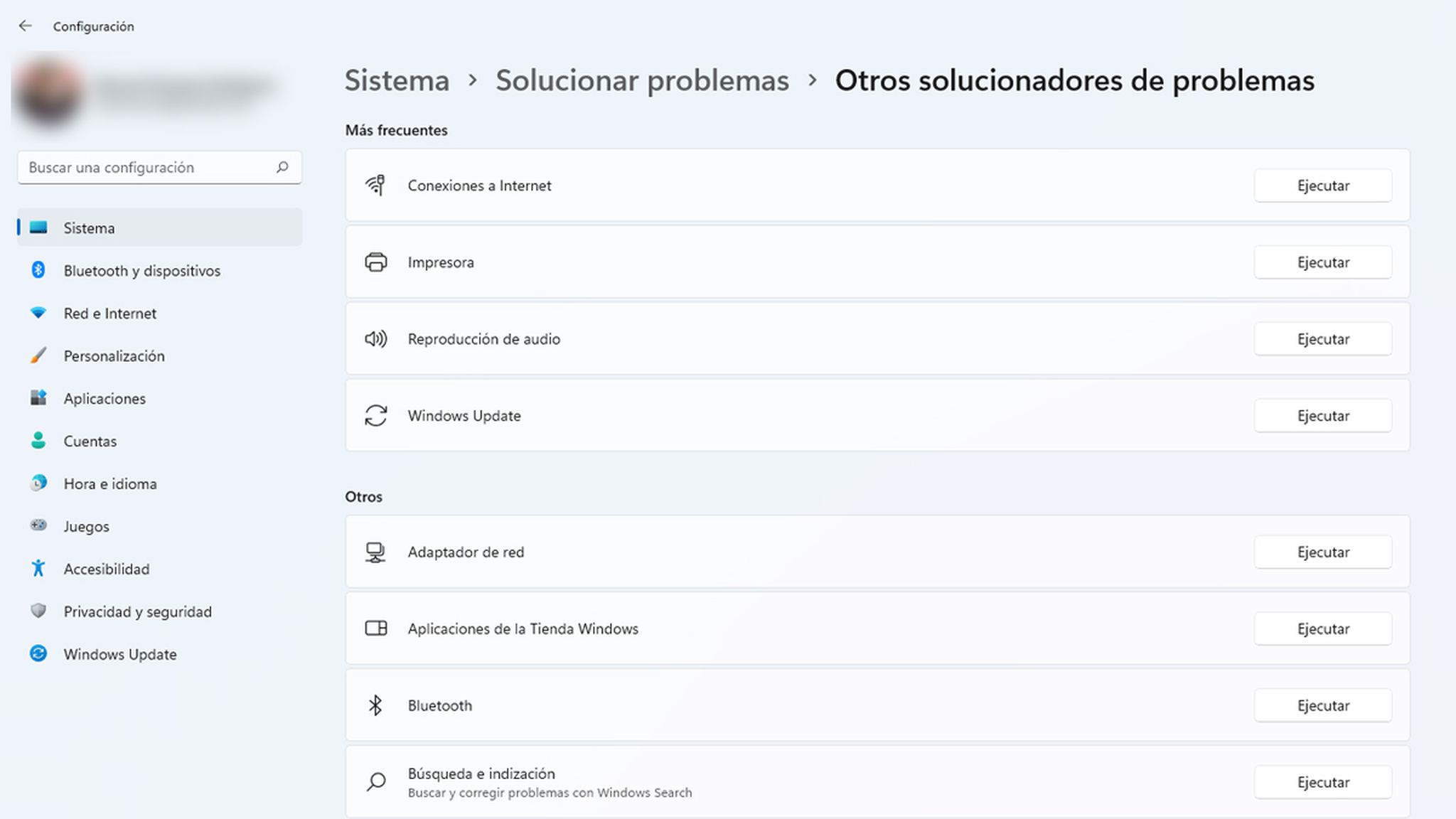Image resolution: width=1456 pixels, height=819 pixels.
Task: Navigate back using the arrow button
Action: 24,26
